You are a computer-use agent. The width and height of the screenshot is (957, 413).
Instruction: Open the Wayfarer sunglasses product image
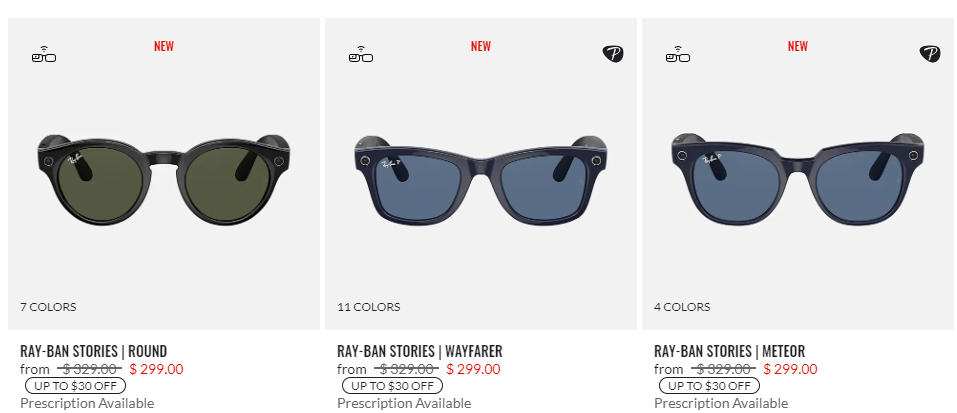point(480,179)
